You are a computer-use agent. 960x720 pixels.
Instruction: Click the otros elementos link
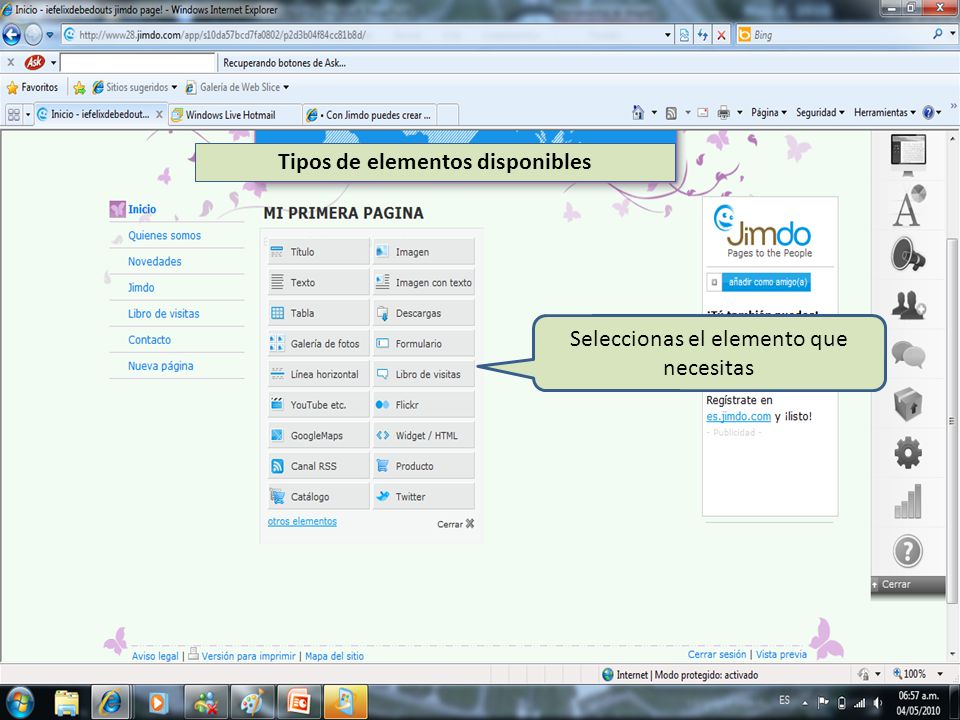(x=302, y=522)
